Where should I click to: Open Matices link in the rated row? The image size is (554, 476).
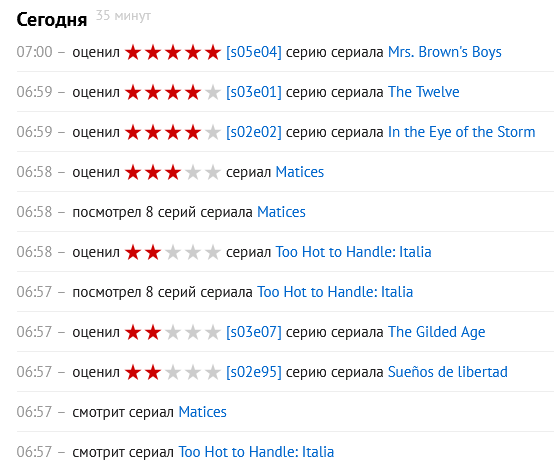point(300,172)
